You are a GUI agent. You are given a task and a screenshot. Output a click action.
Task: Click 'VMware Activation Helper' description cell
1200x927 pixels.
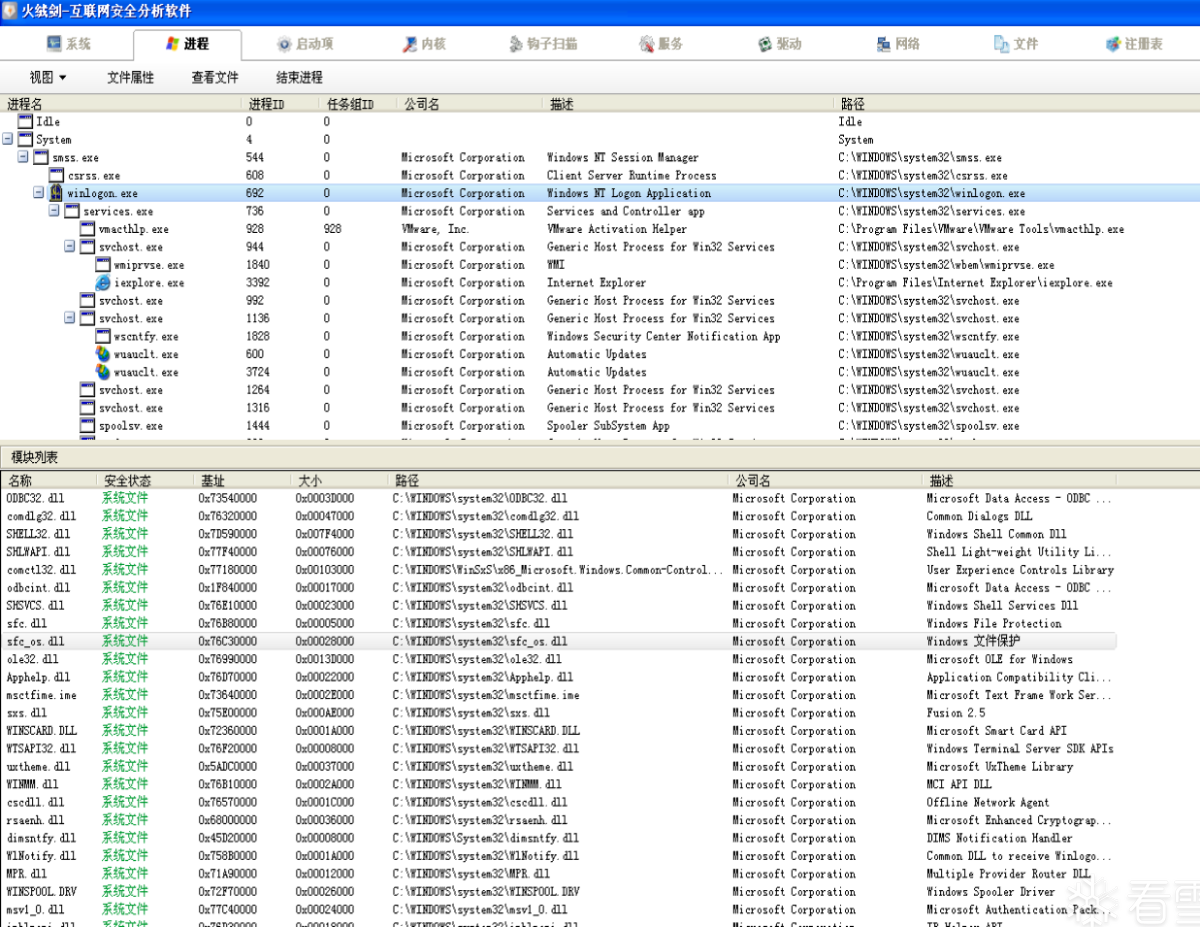[617, 229]
